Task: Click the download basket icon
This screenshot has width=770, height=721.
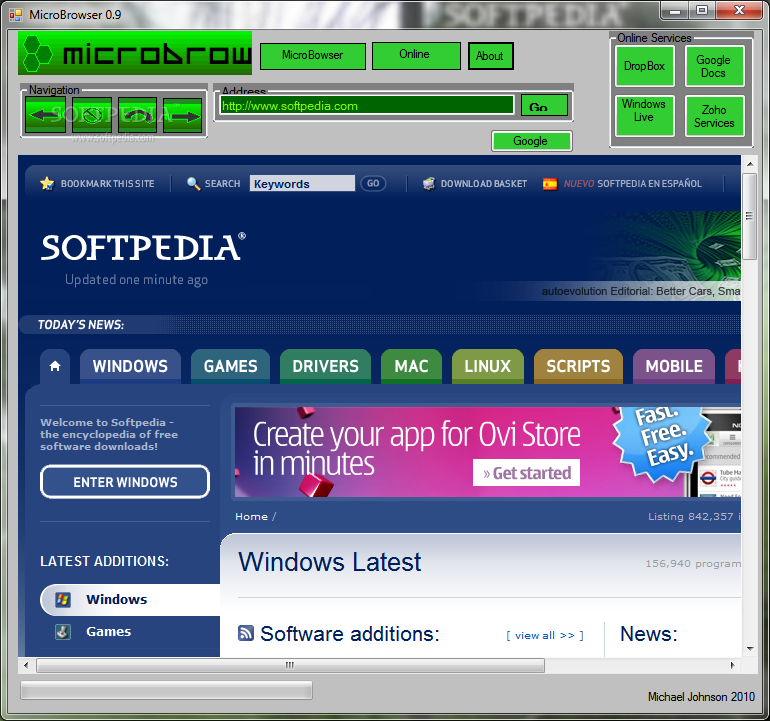Action: coord(429,184)
